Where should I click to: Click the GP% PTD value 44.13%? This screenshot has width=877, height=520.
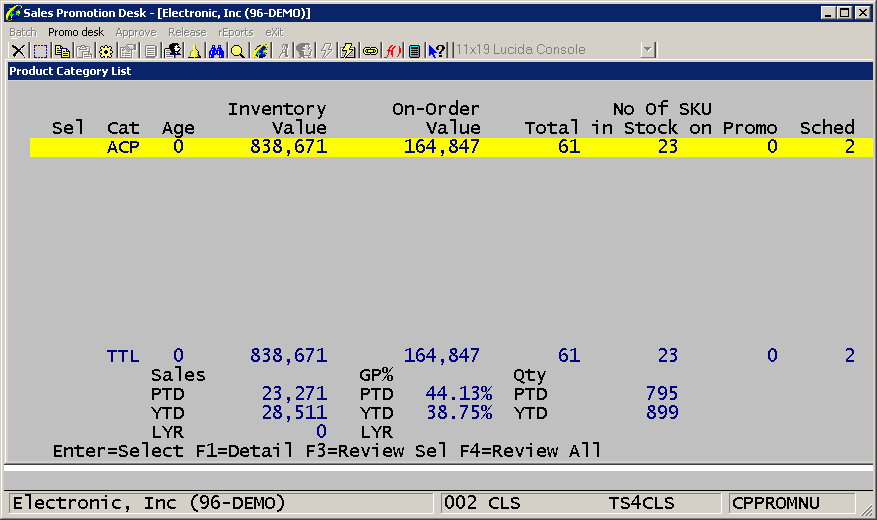459,394
